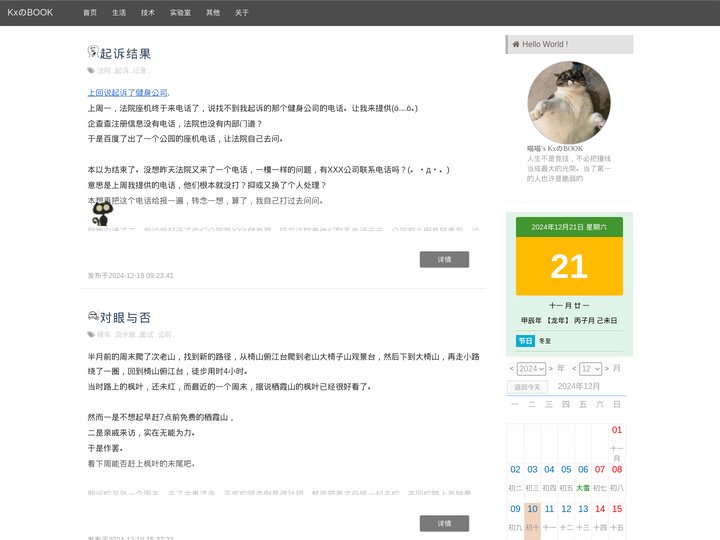Open the 关于 navigation item
Viewport: 720px width, 540px height.
point(242,12)
